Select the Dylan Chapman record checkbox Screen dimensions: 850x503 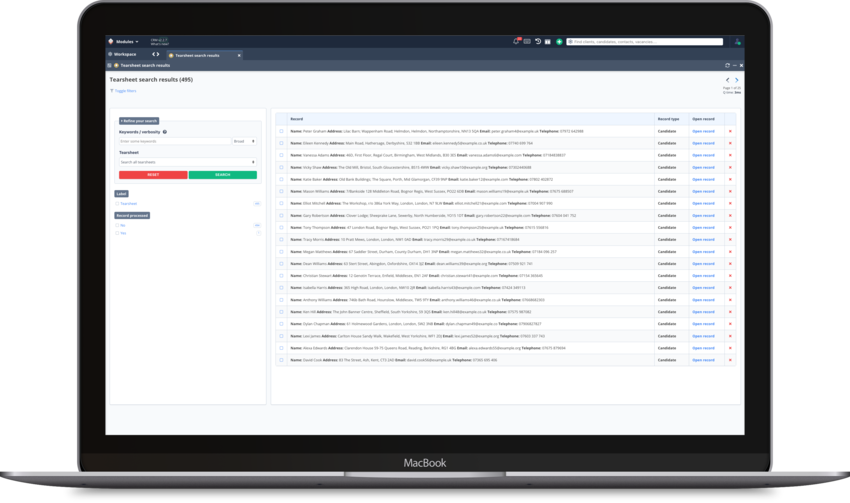[281, 324]
